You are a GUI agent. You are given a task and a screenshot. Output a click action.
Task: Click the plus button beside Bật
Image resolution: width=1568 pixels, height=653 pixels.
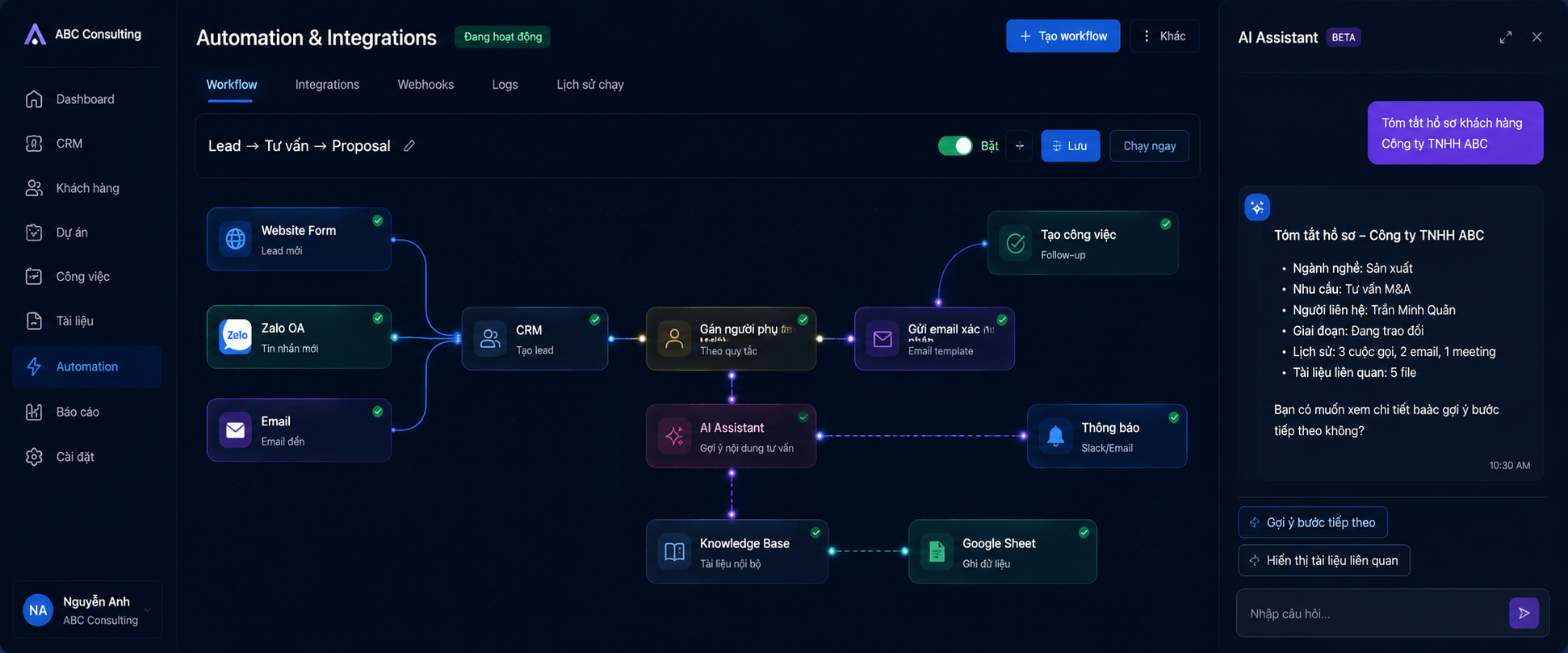point(1020,146)
